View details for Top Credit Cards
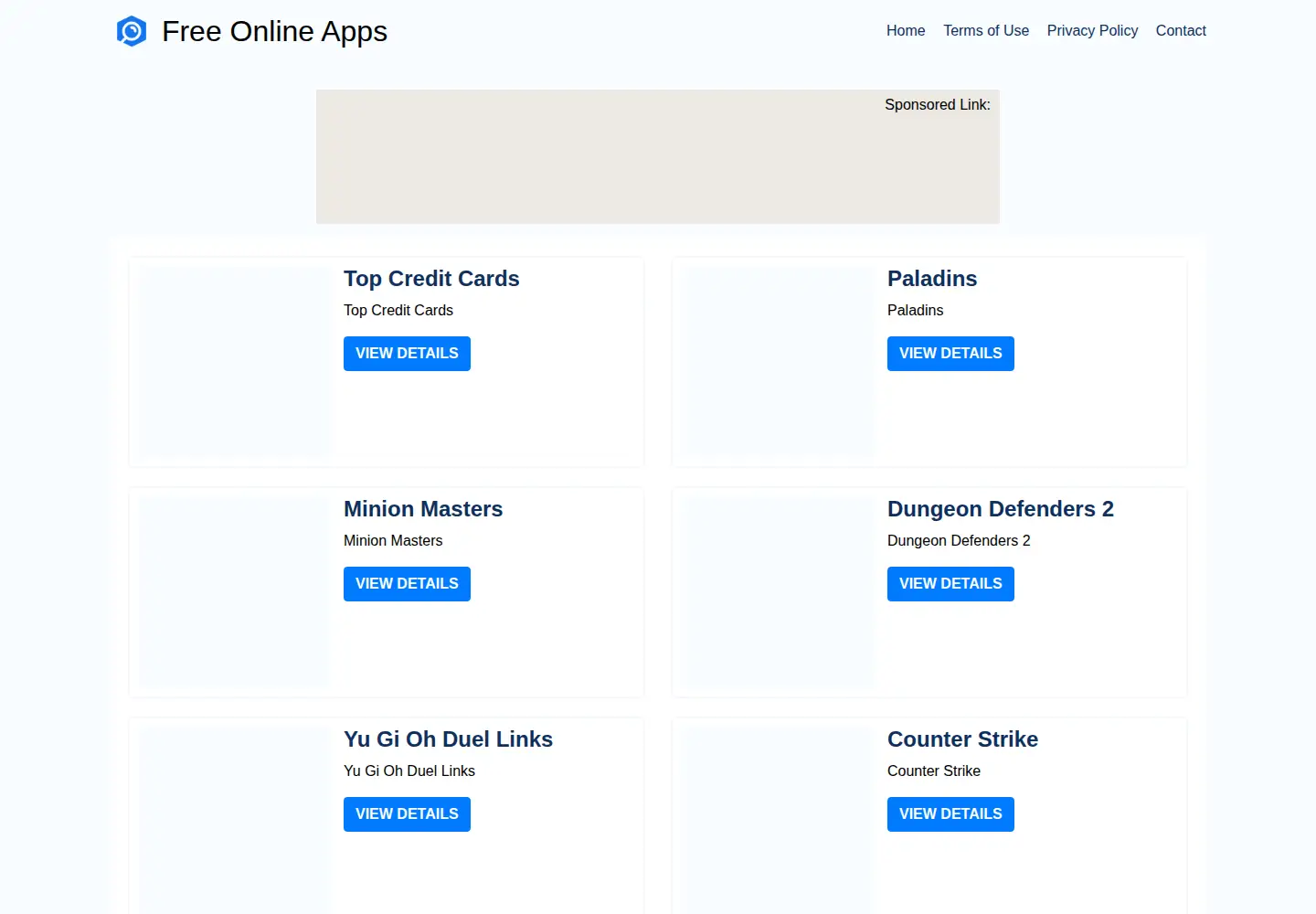This screenshot has width=1316, height=914. [x=407, y=354]
